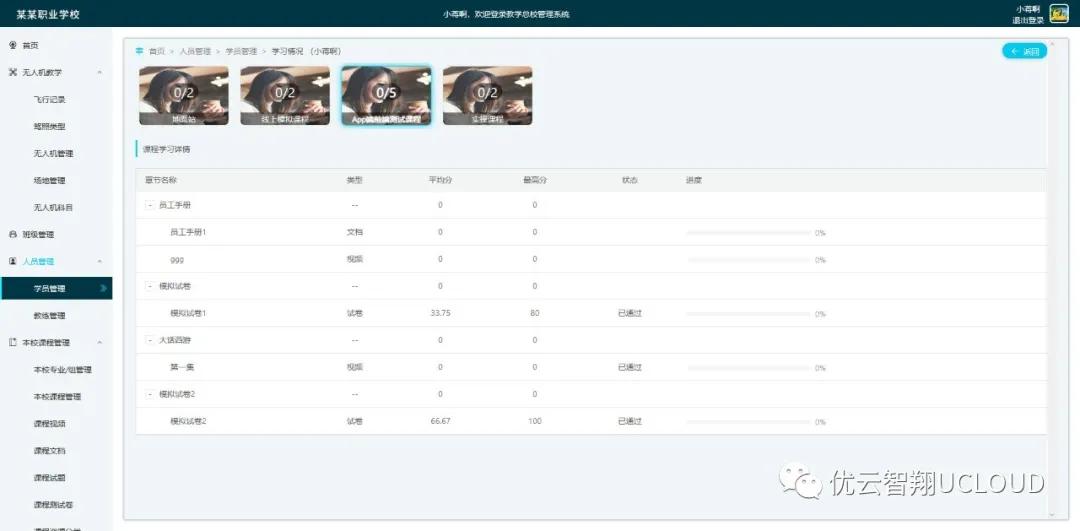Image resolution: width=1080 pixels, height=531 pixels.
Task: Collapse the 无人机教学 sidebar group chevron
Action: 99,72
